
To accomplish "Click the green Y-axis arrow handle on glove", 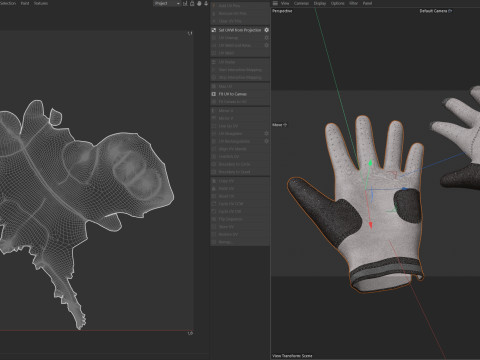I will click(370, 163).
